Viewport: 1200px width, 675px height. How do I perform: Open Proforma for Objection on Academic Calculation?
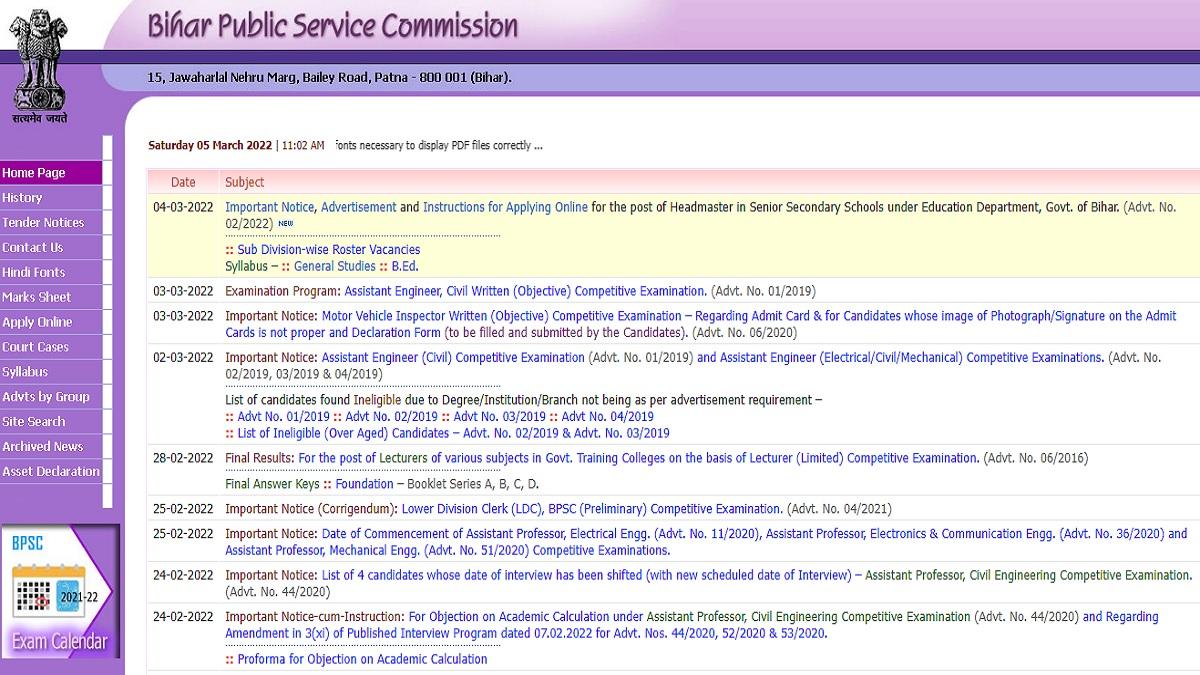pos(362,659)
